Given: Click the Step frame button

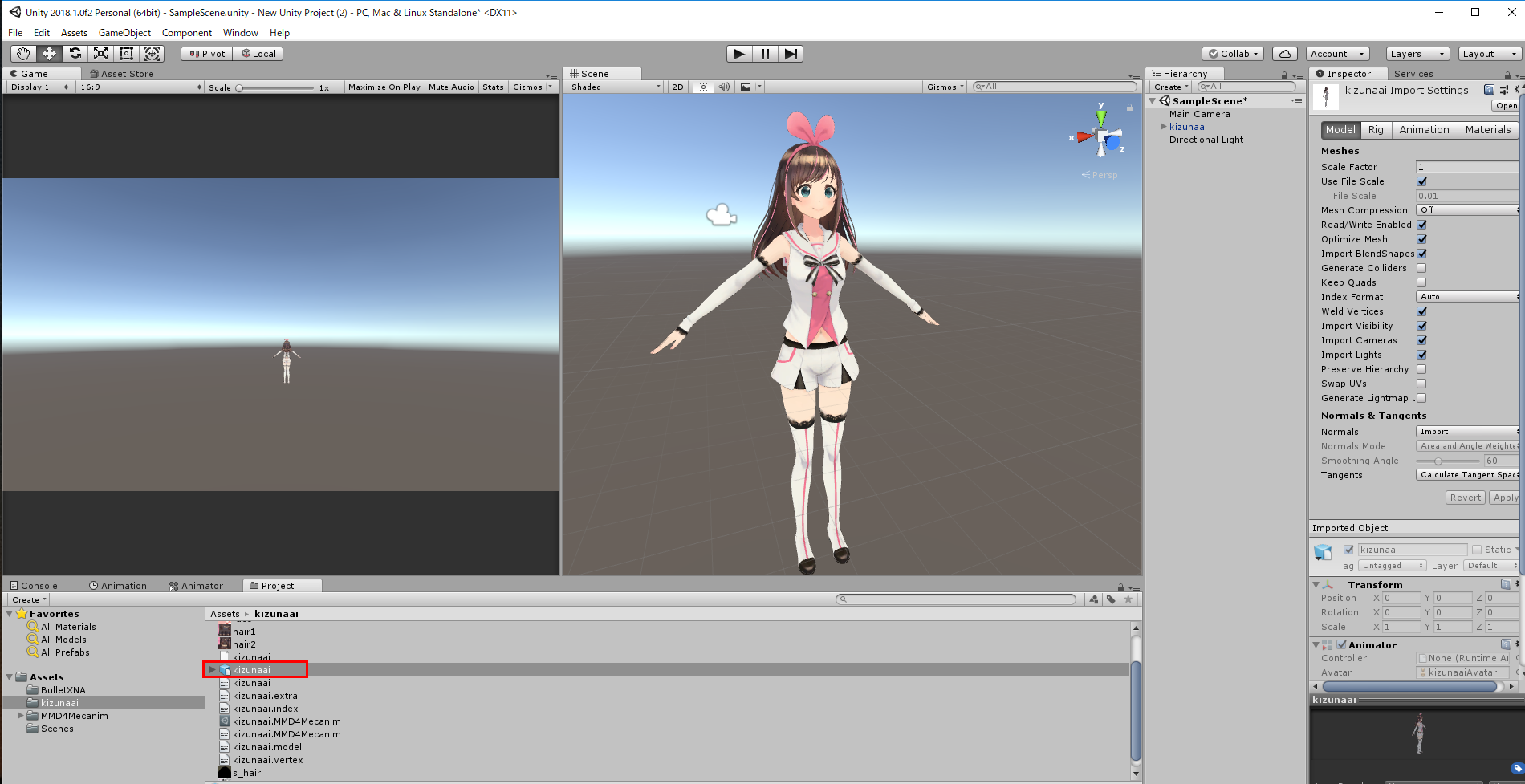Looking at the screenshot, I should 791,54.
